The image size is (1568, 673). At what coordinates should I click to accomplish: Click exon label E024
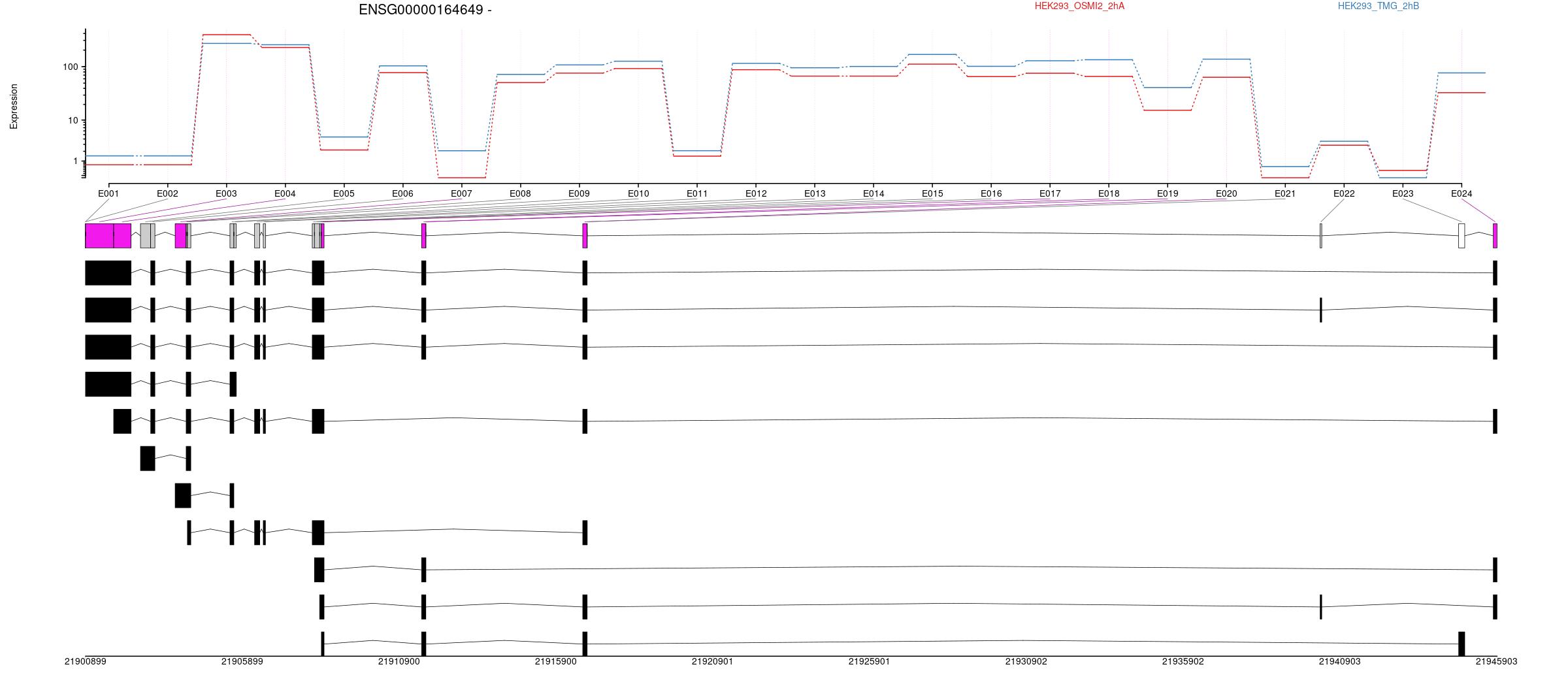[1462, 193]
